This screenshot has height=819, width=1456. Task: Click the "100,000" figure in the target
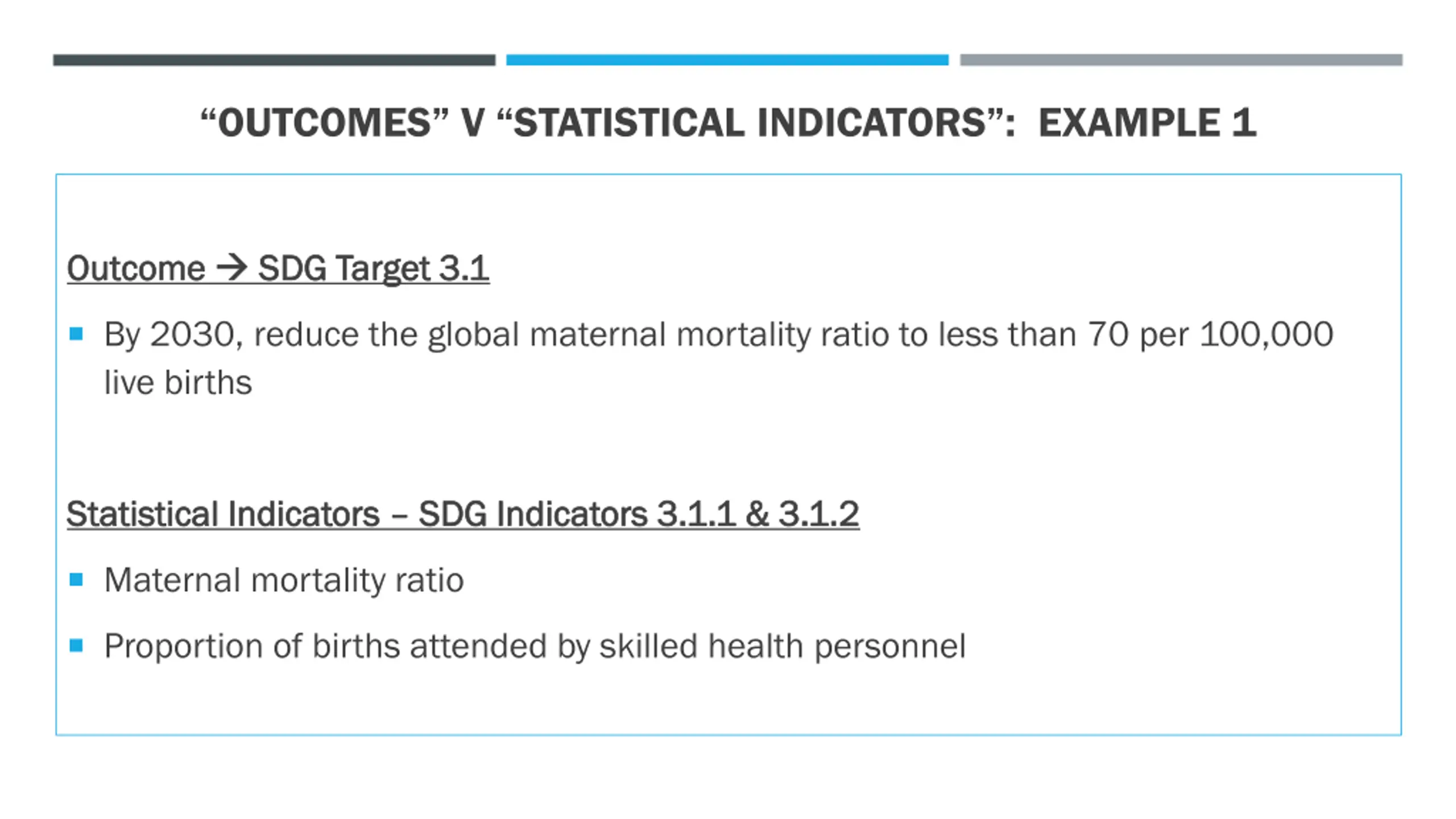pyautogui.click(x=1266, y=334)
